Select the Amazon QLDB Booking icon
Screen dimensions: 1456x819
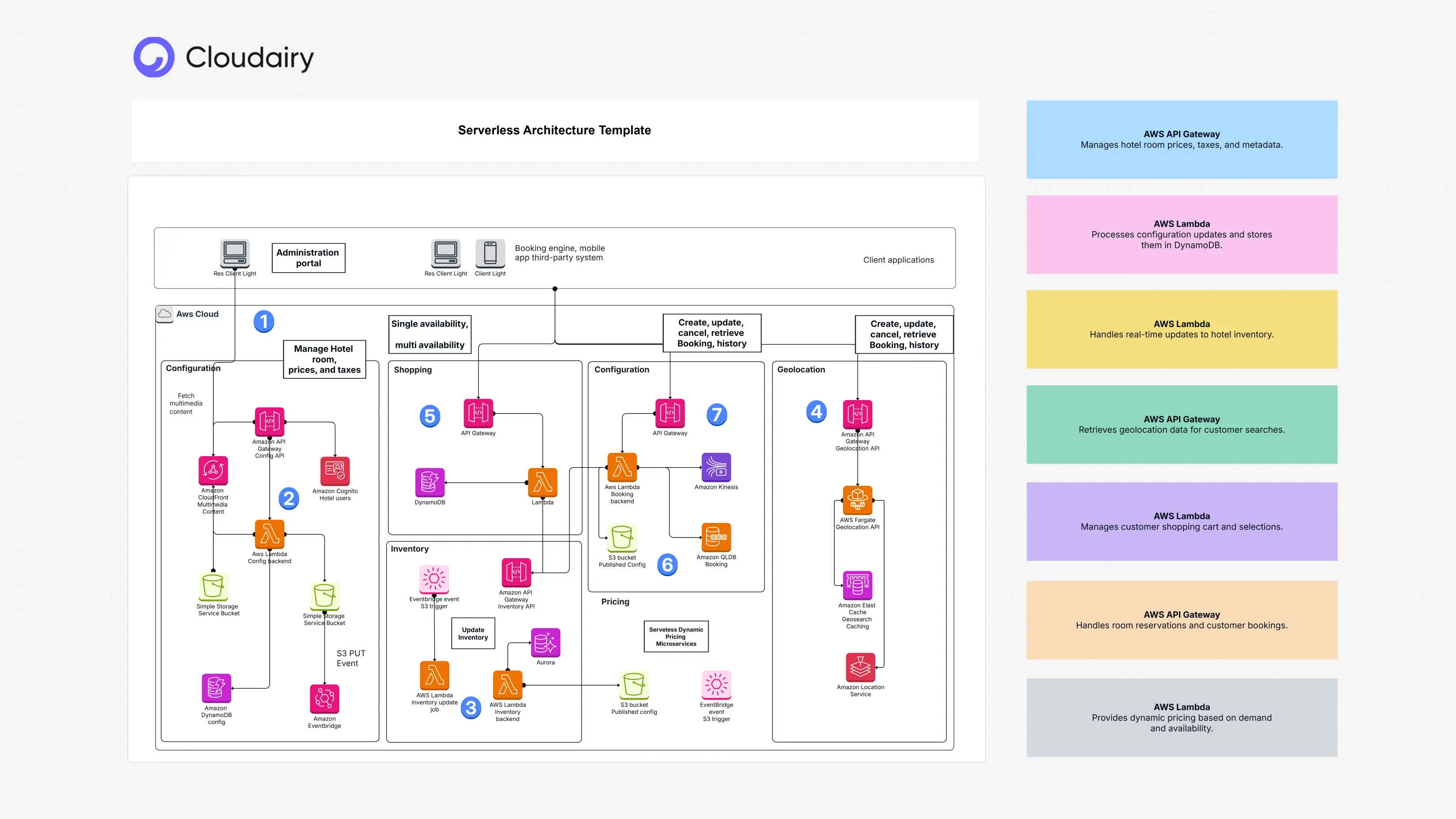[x=716, y=537]
